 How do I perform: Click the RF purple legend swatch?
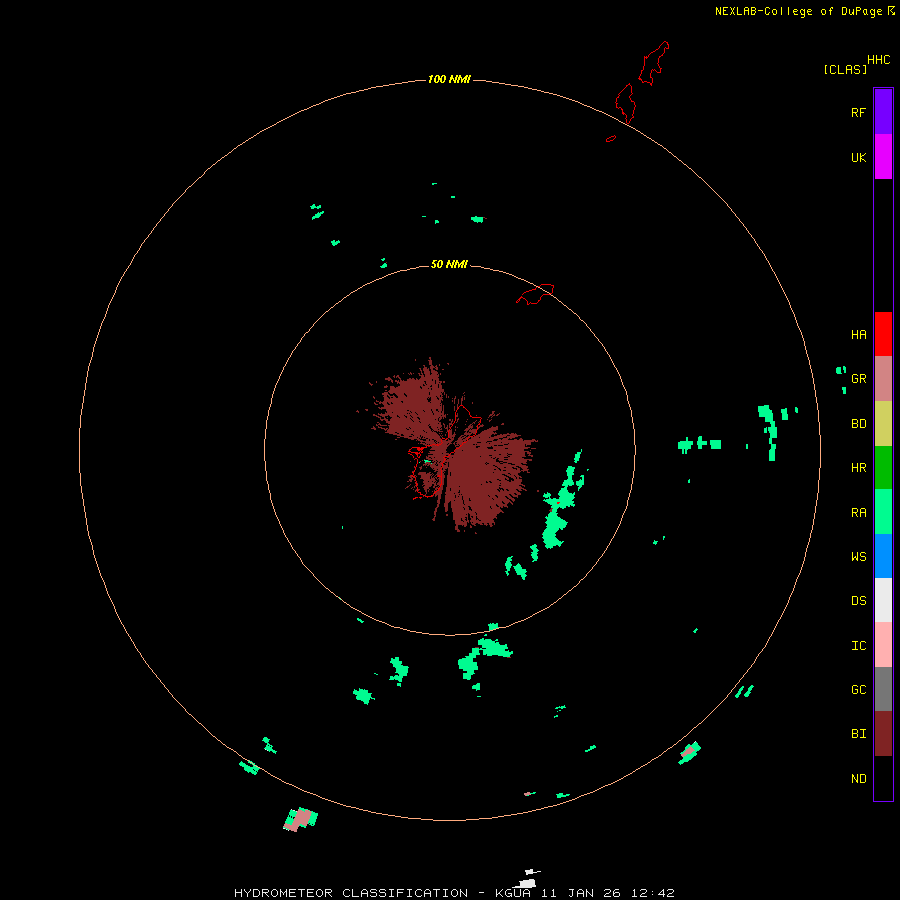tap(883, 111)
